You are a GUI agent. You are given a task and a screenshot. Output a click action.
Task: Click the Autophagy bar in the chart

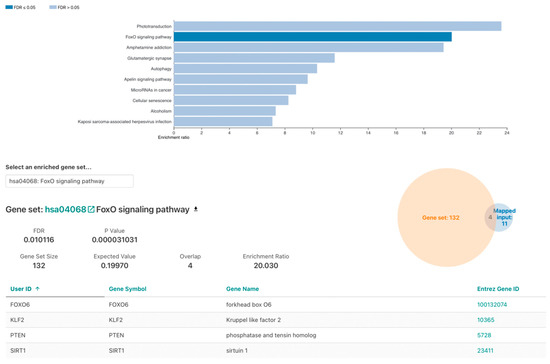click(x=246, y=68)
